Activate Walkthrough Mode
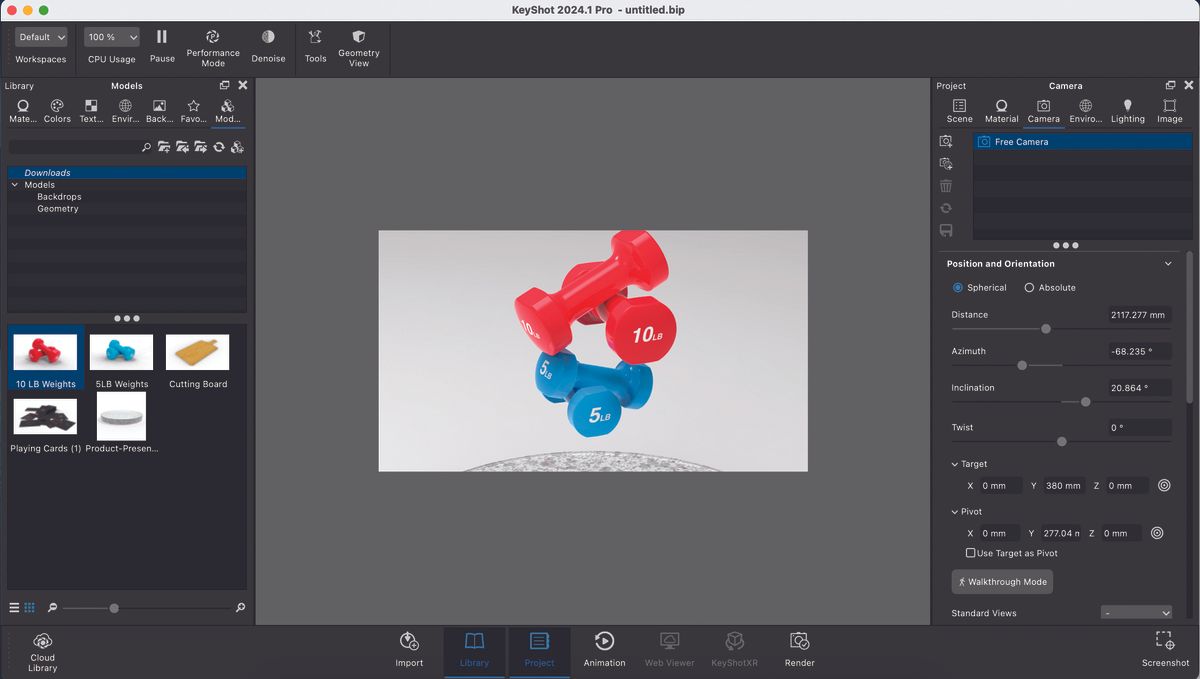1200x679 pixels. (x=1002, y=581)
